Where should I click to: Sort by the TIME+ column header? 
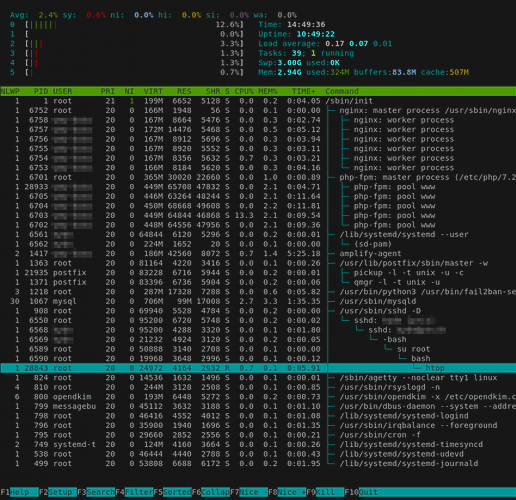304,91
